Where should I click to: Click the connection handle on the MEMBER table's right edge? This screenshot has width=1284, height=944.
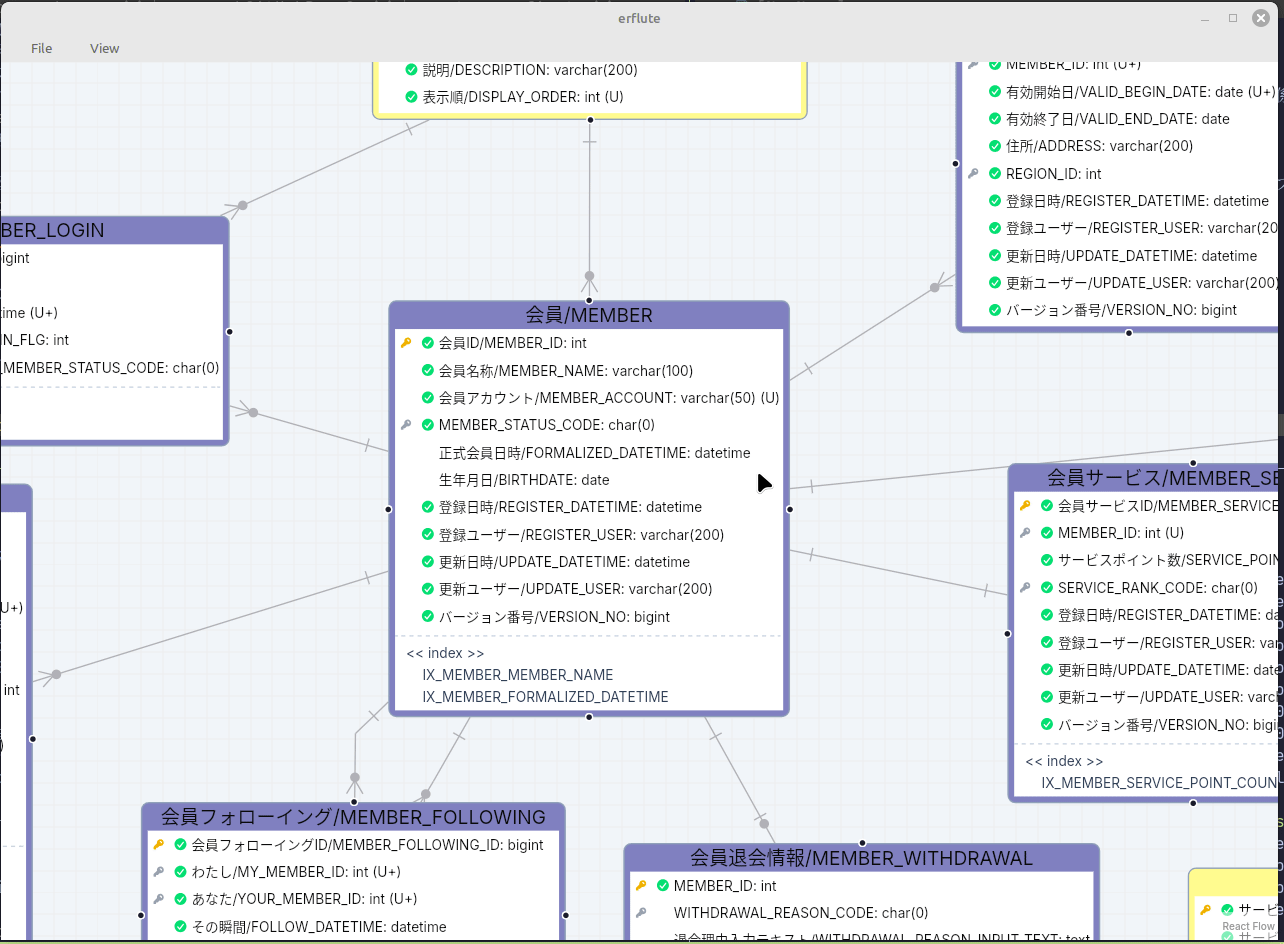[x=789, y=509]
